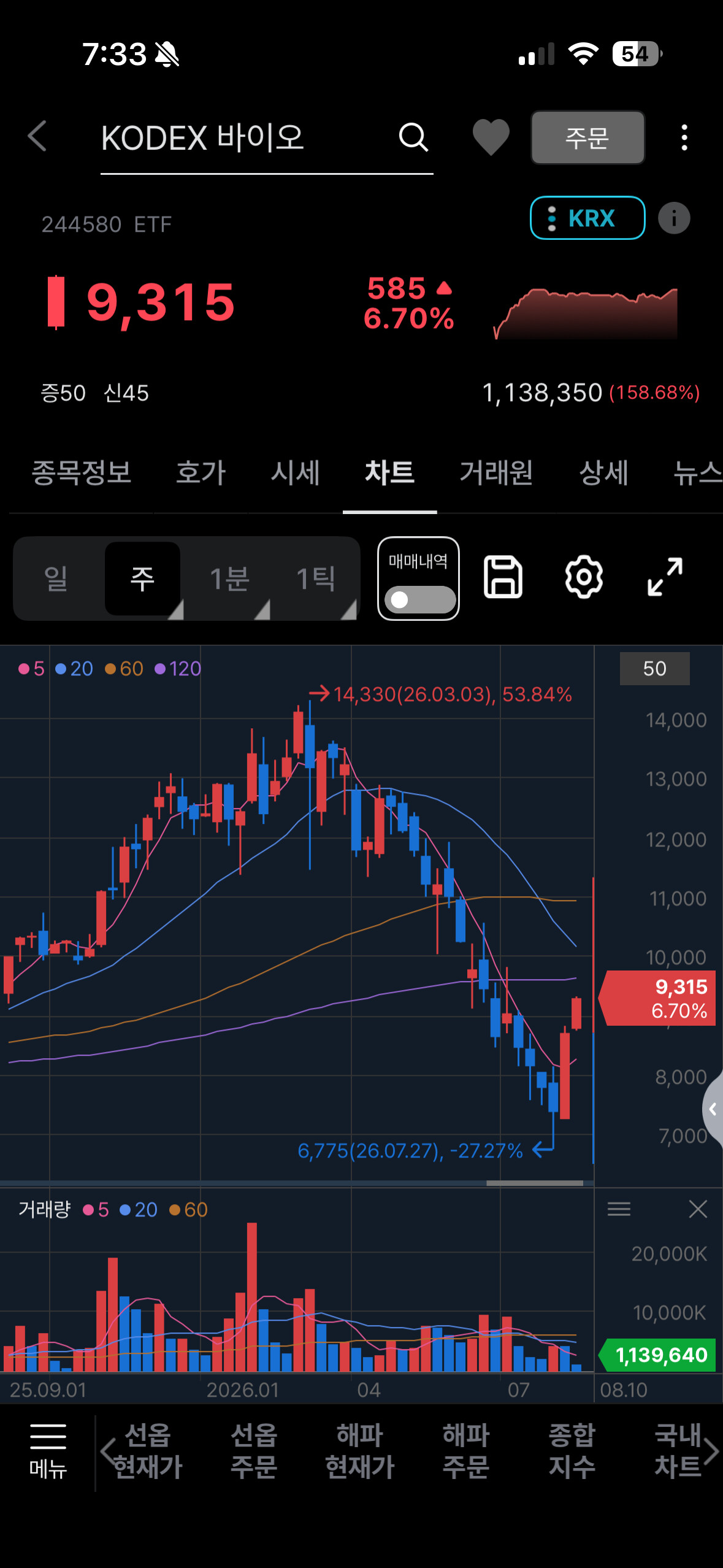The width and height of the screenshot is (723, 1568).
Task: Show stock info via the i icon
Action: coord(674,218)
